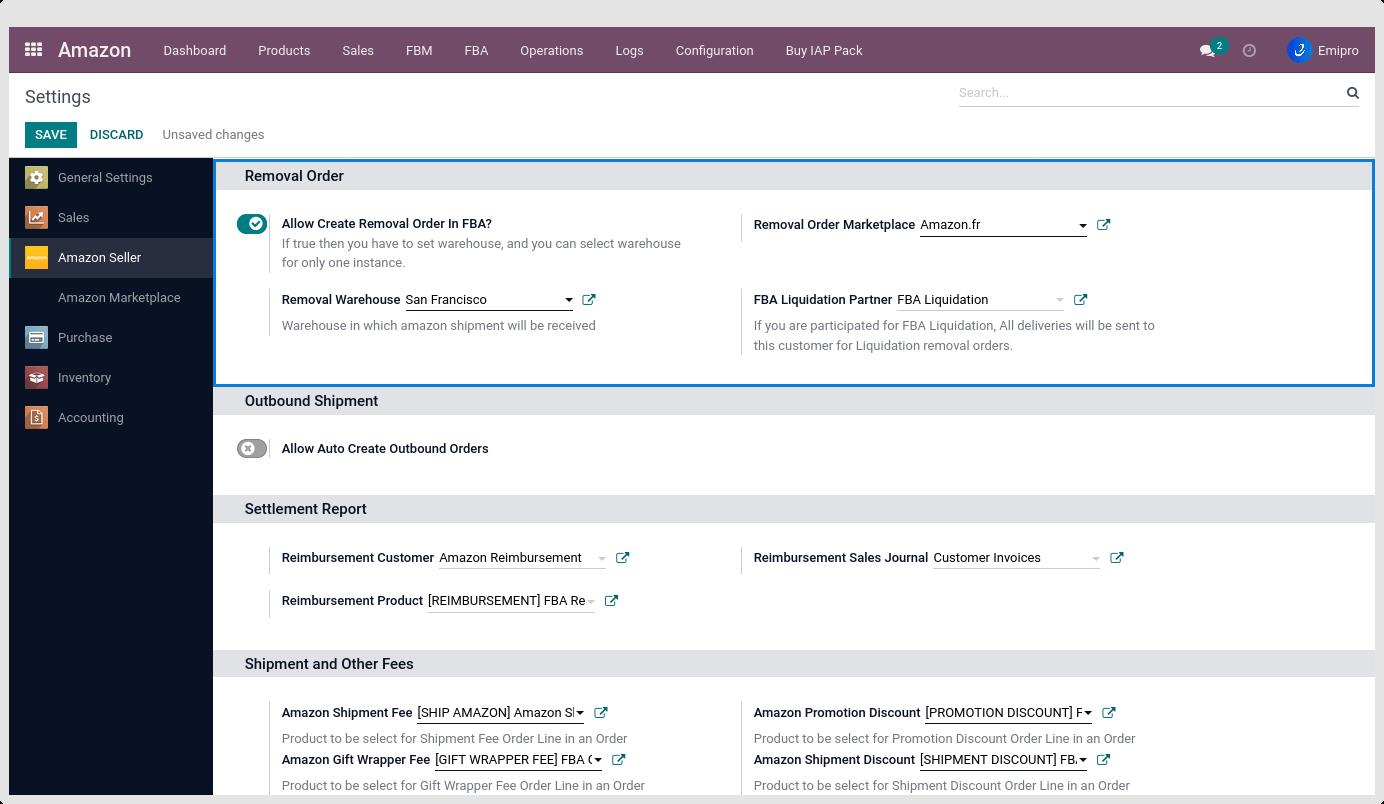This screenshot has width=1384, height=804.
Task: Open the Buy IAP Pack menu
Action: tap(824, 50)
